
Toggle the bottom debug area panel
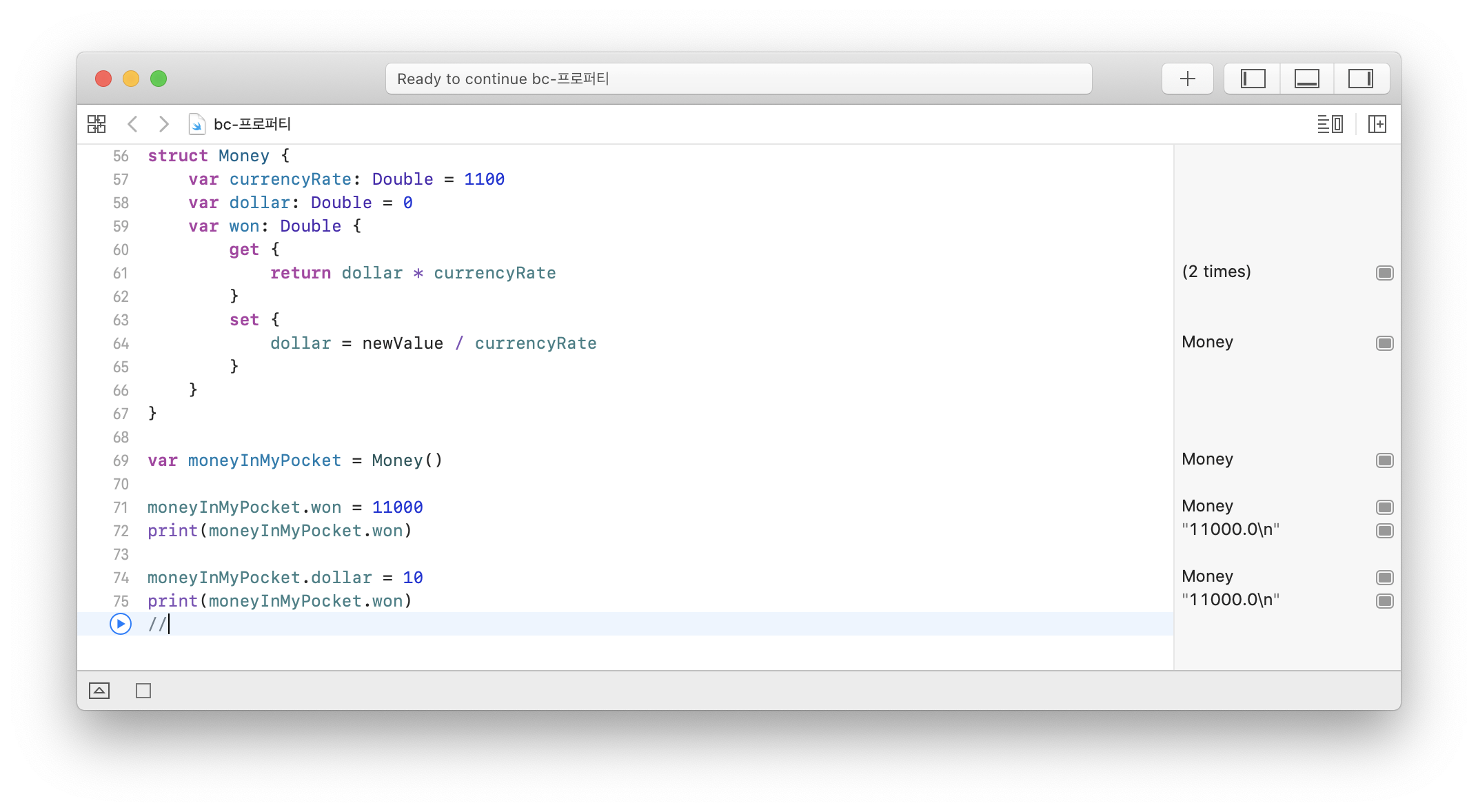click(1306, 79)
